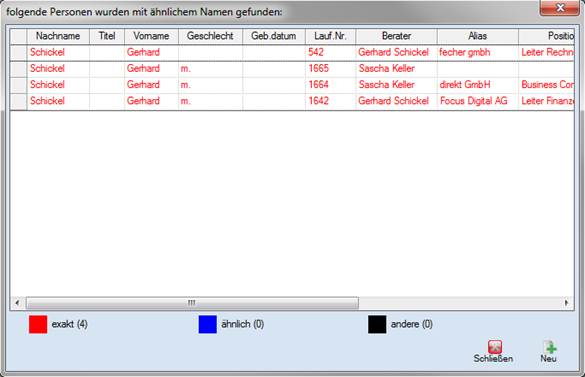Click alias cell fecher gmbh

[478, 52]
